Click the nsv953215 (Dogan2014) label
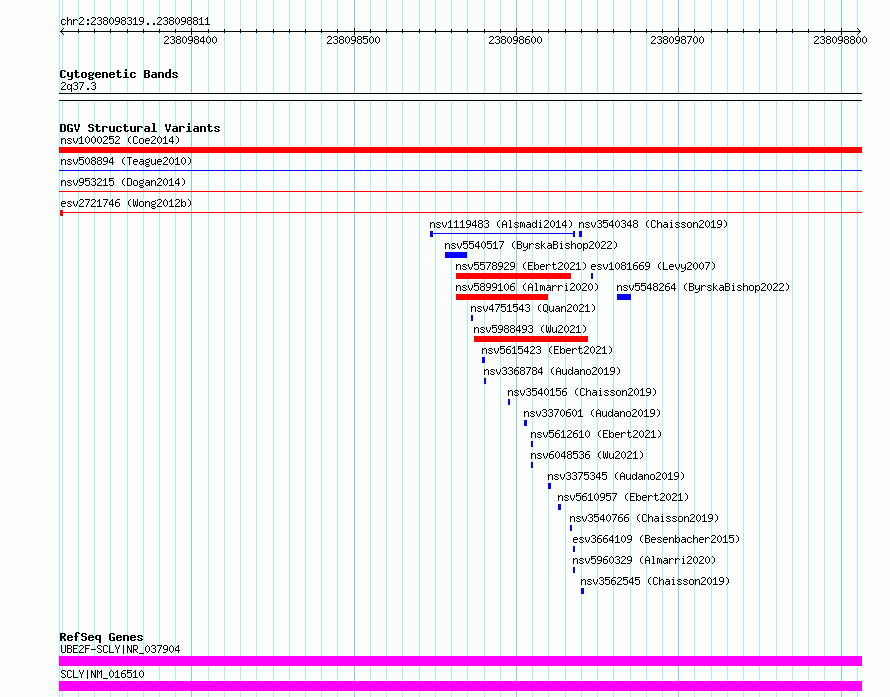890x697 pixels. [x=123, y=182]
